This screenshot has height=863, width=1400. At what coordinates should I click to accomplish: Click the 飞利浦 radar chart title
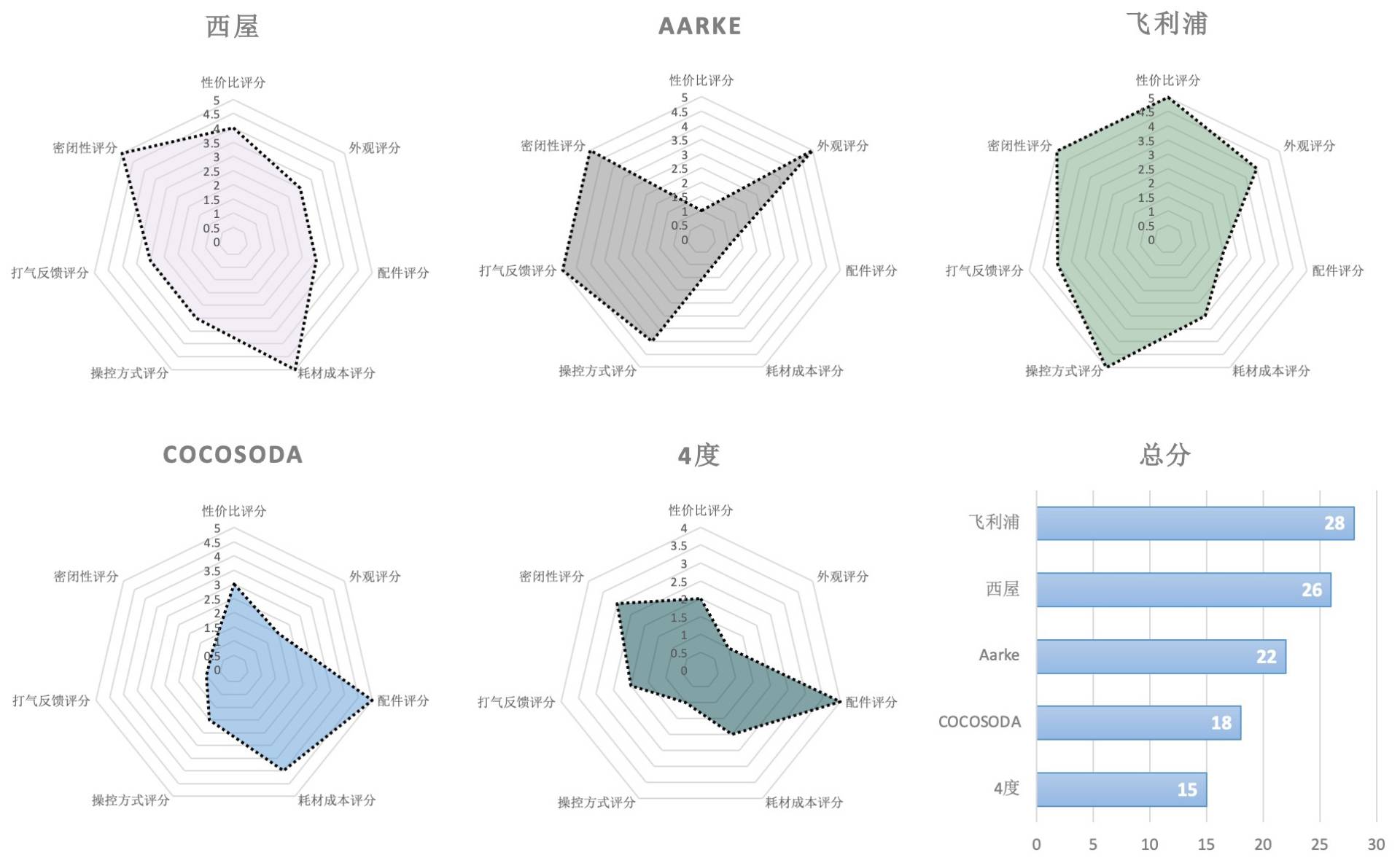(1166, 24)
